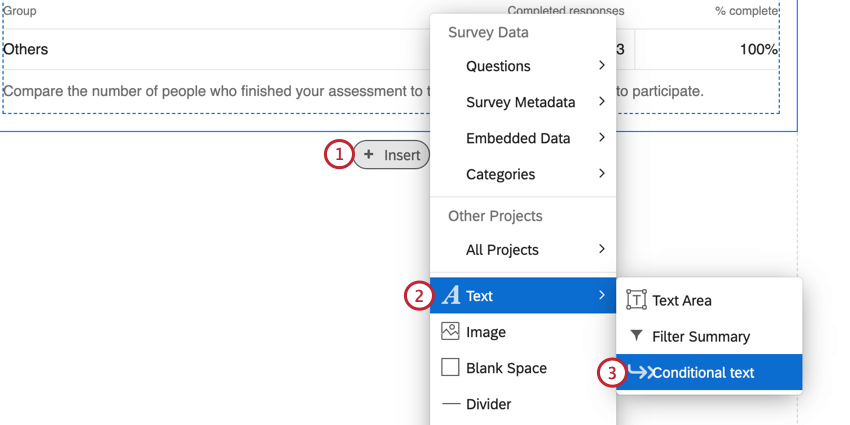
Task: Click the Conditional text arrow icon
Action: click(x=639, y=372)
